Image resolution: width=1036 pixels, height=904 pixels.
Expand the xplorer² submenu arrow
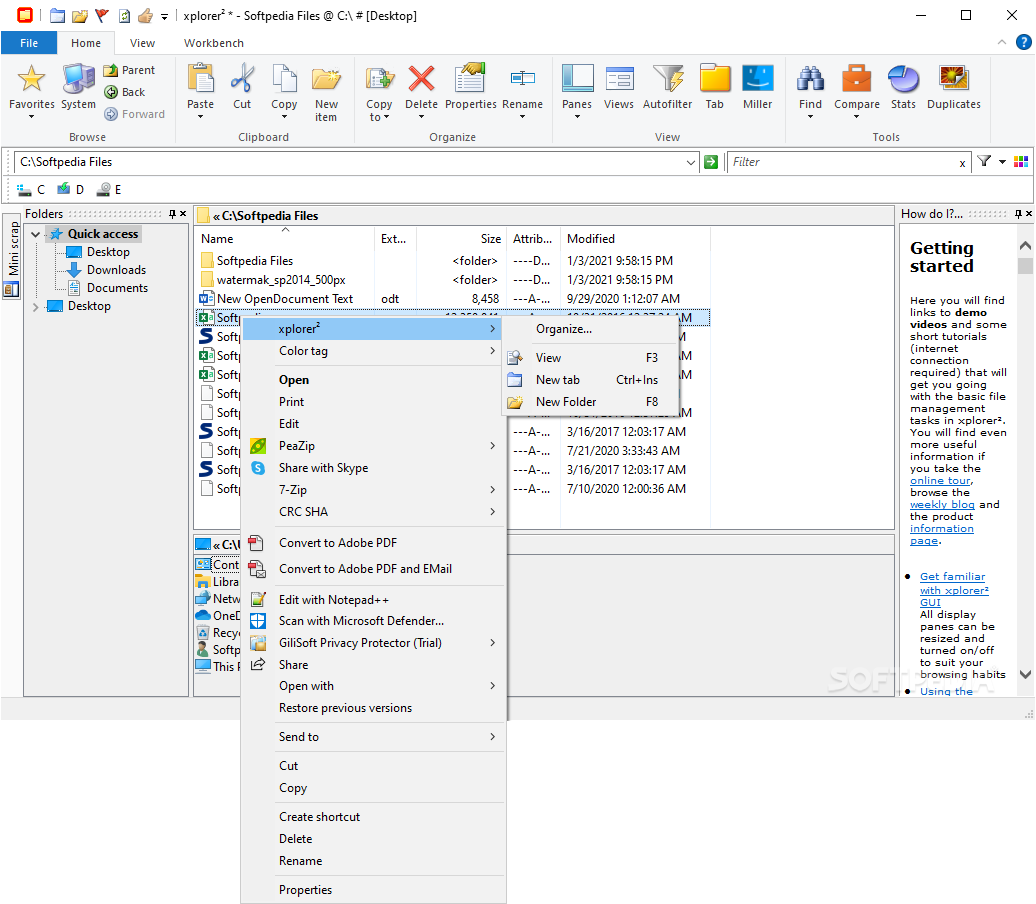(x=492, y=328)
